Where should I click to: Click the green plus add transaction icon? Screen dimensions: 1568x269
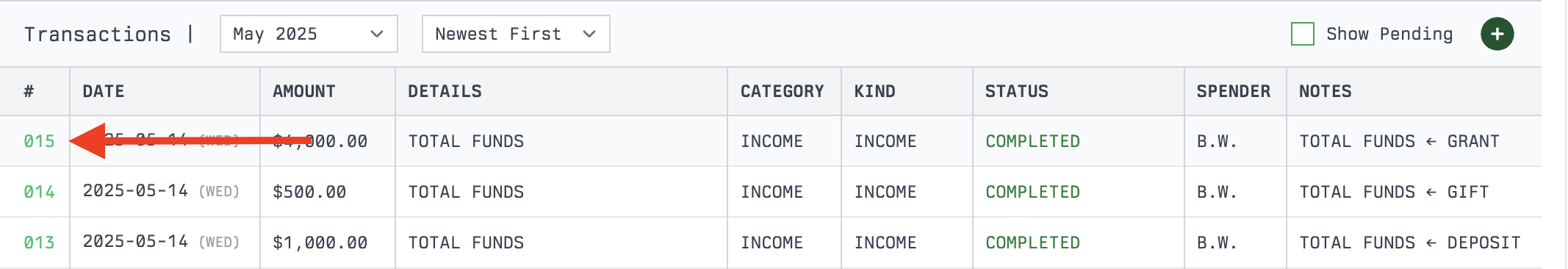tap(1497, 34)
